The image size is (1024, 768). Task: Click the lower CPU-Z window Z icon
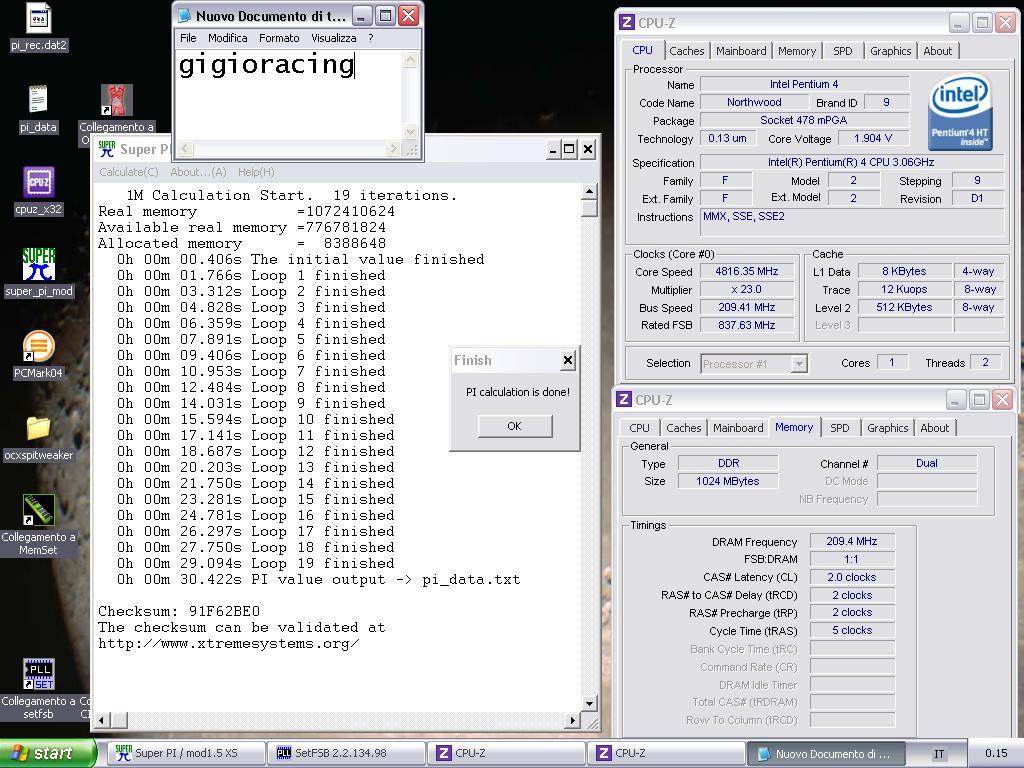tap(624, 399)
